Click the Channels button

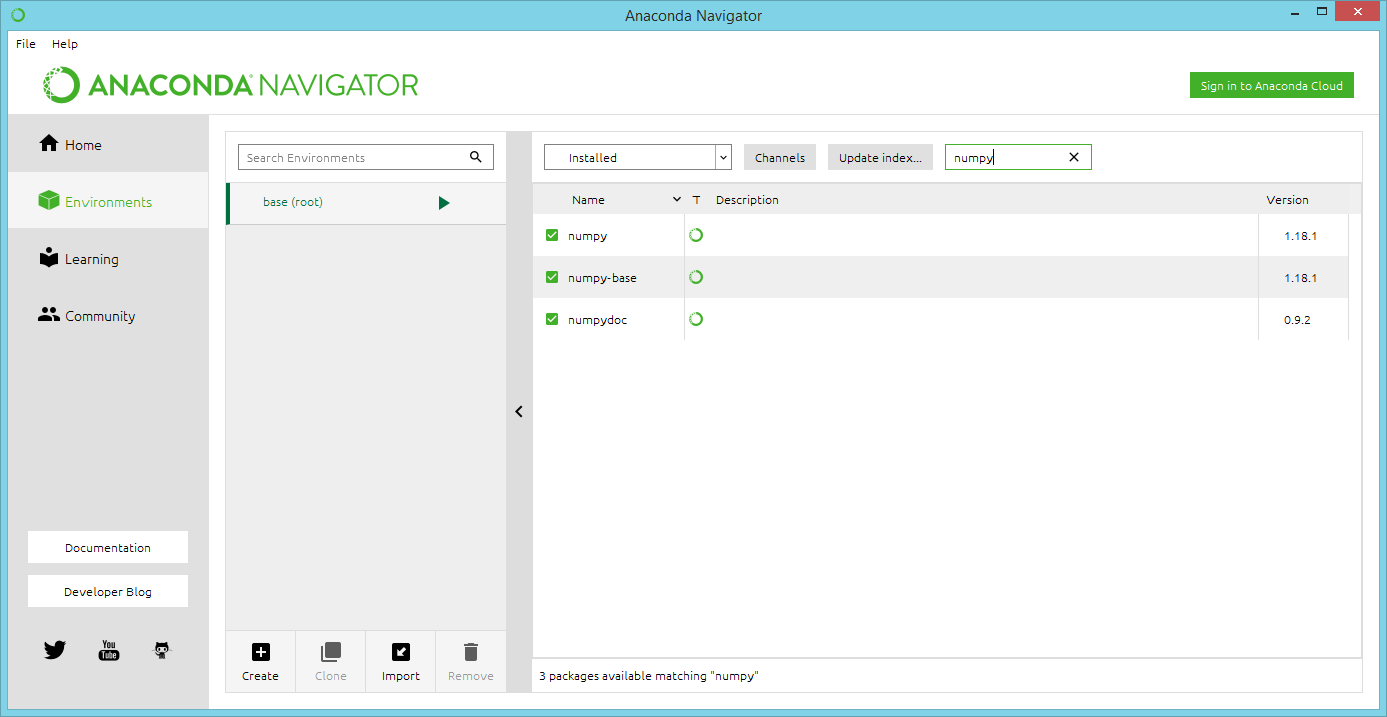(x=780, y=158)
